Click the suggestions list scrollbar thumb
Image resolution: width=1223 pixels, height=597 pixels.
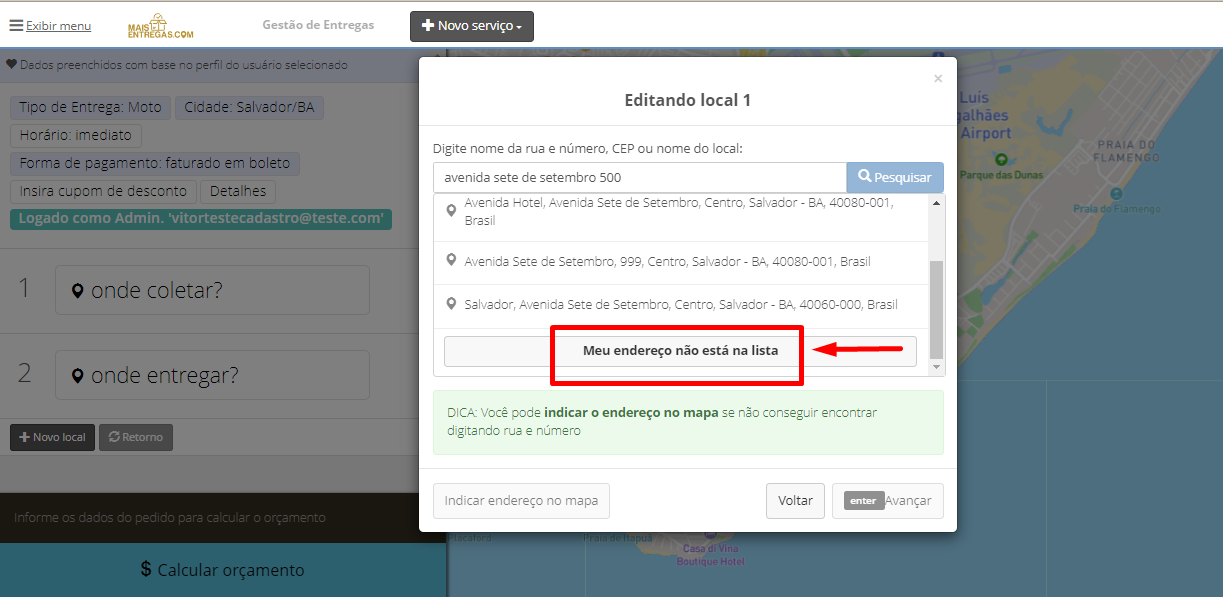pyautogui.click(x=937, y=310)
